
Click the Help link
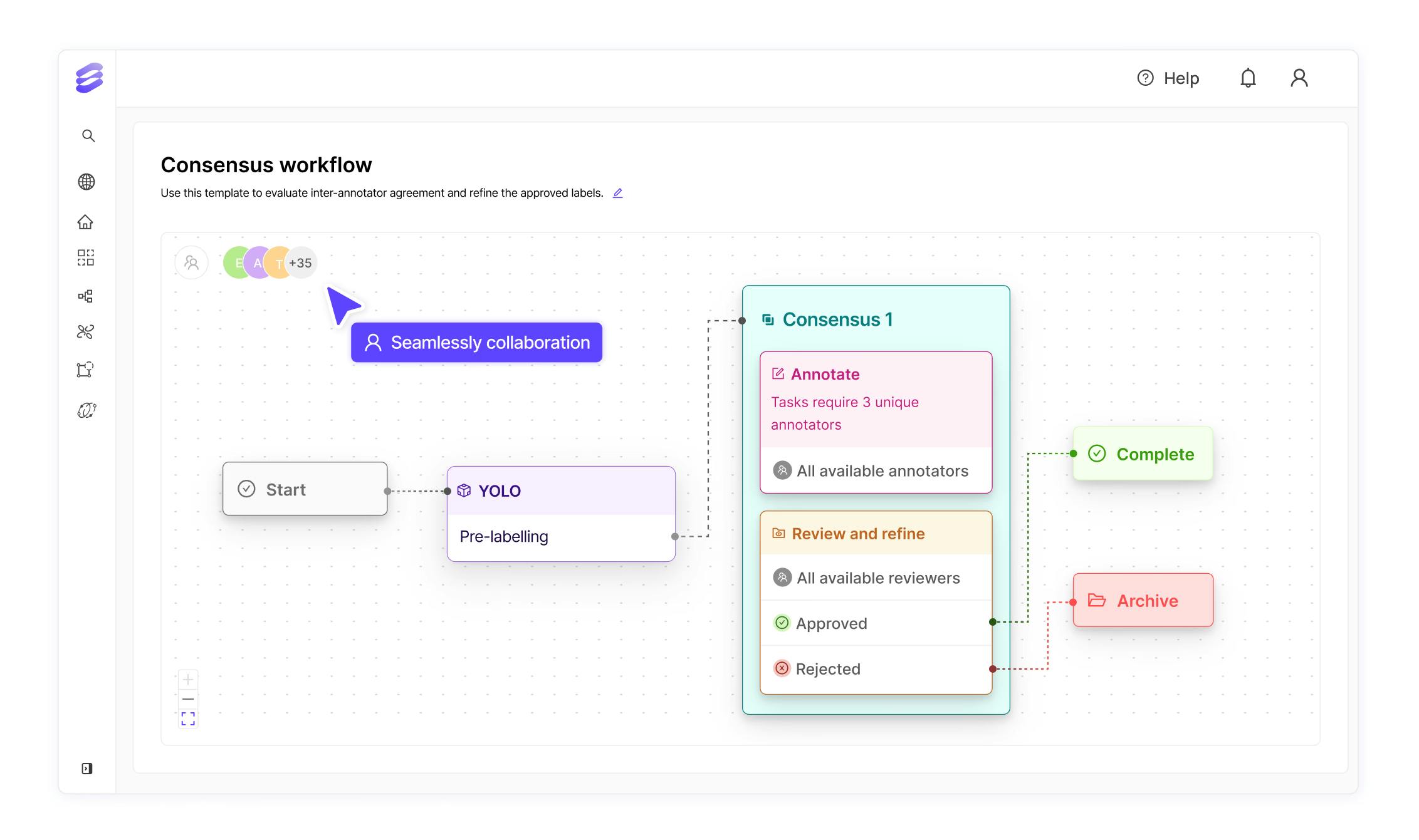[x=1168, y=78]
